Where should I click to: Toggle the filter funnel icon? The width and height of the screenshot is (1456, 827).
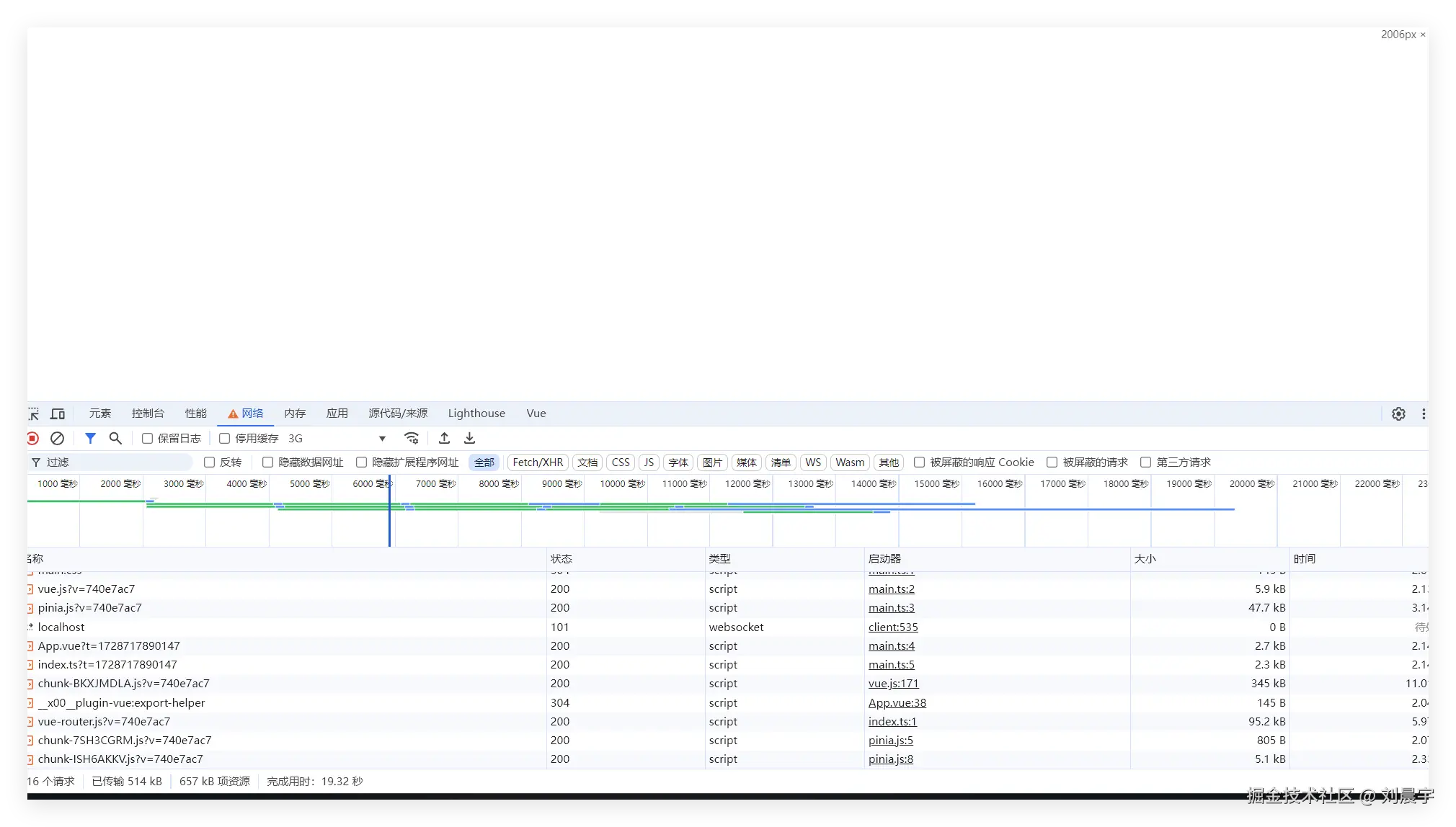tap(90, 438)
